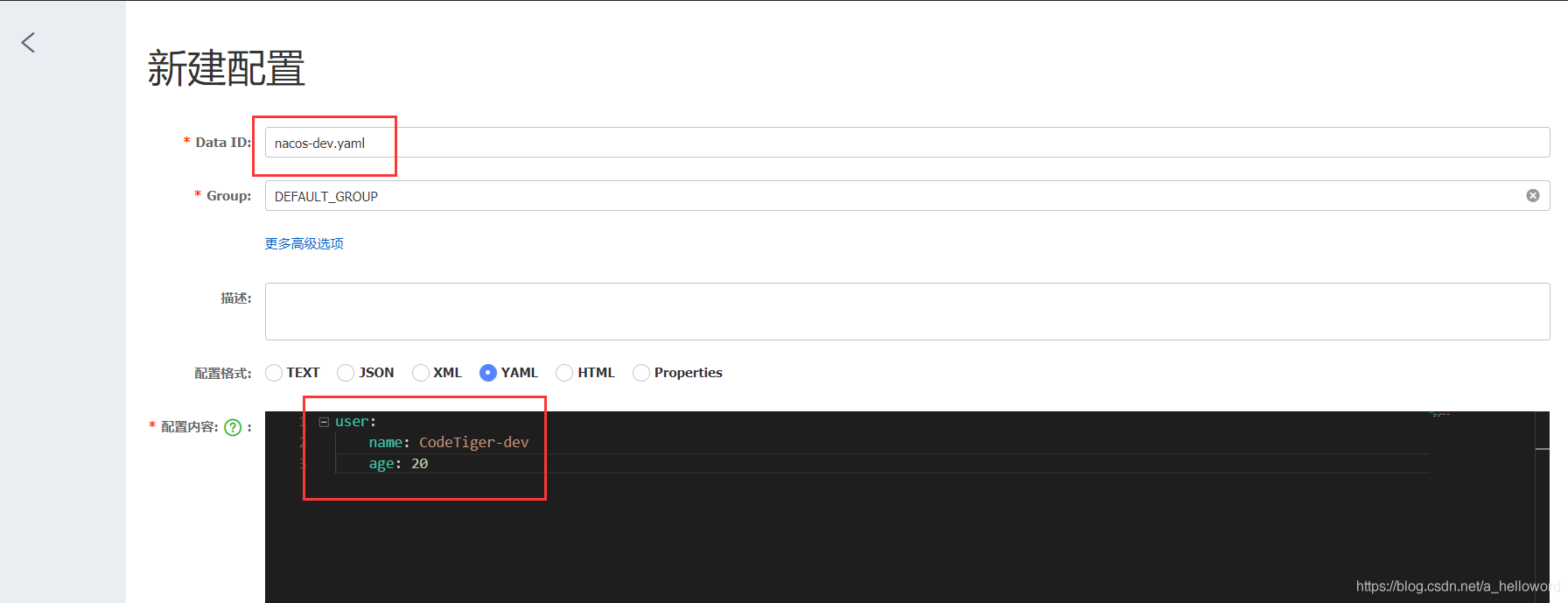Go back using the left arrow icon

coord(28,42)
